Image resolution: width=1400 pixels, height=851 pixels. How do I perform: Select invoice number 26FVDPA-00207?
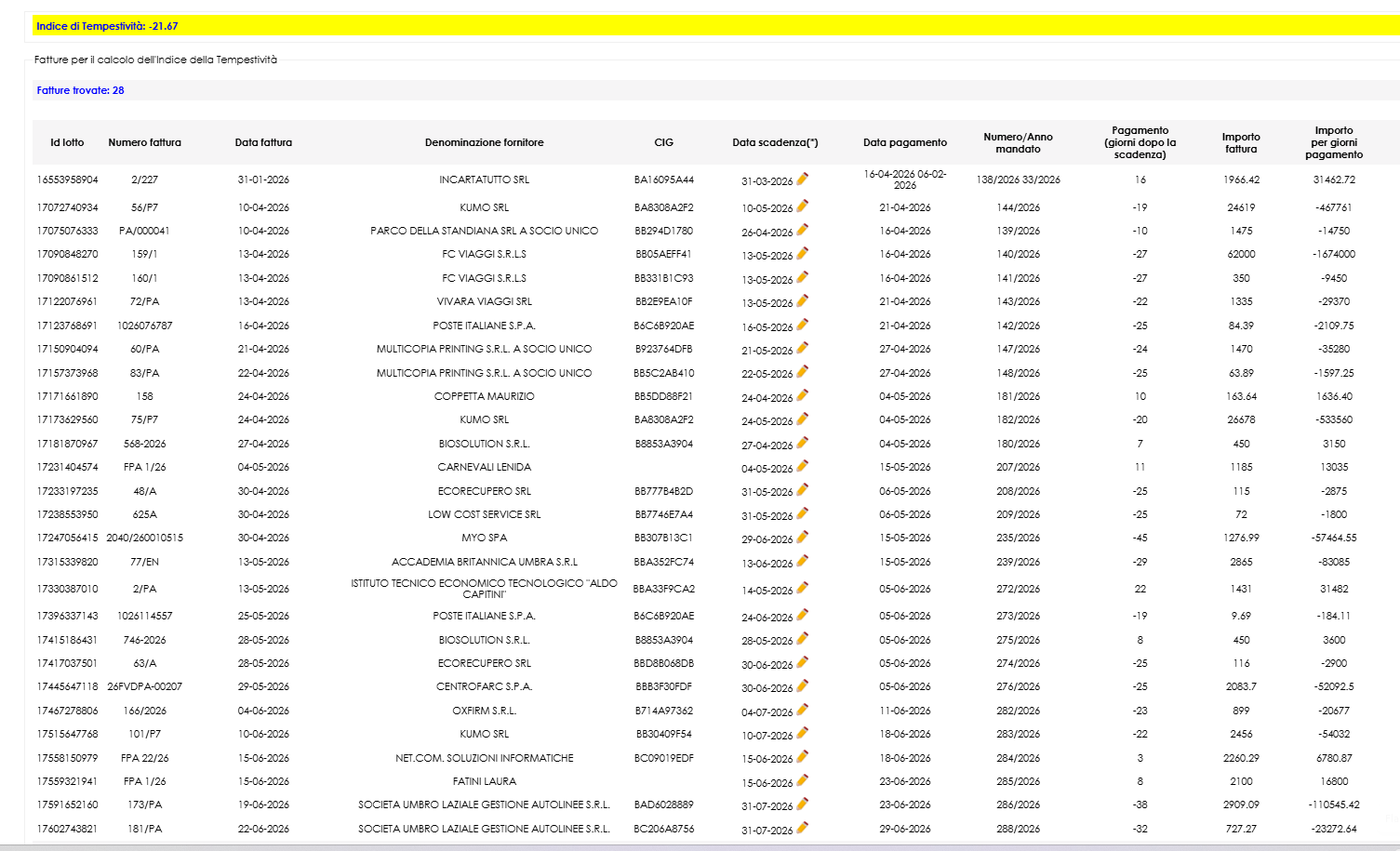(144, 686)
